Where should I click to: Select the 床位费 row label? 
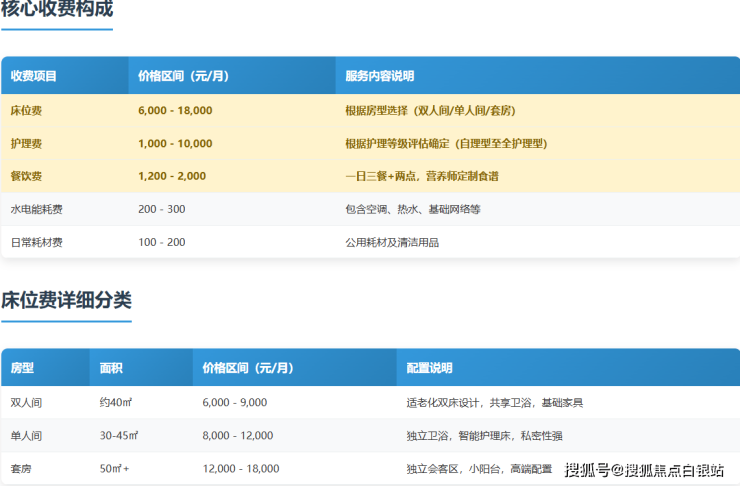click(x=26, y=111)
